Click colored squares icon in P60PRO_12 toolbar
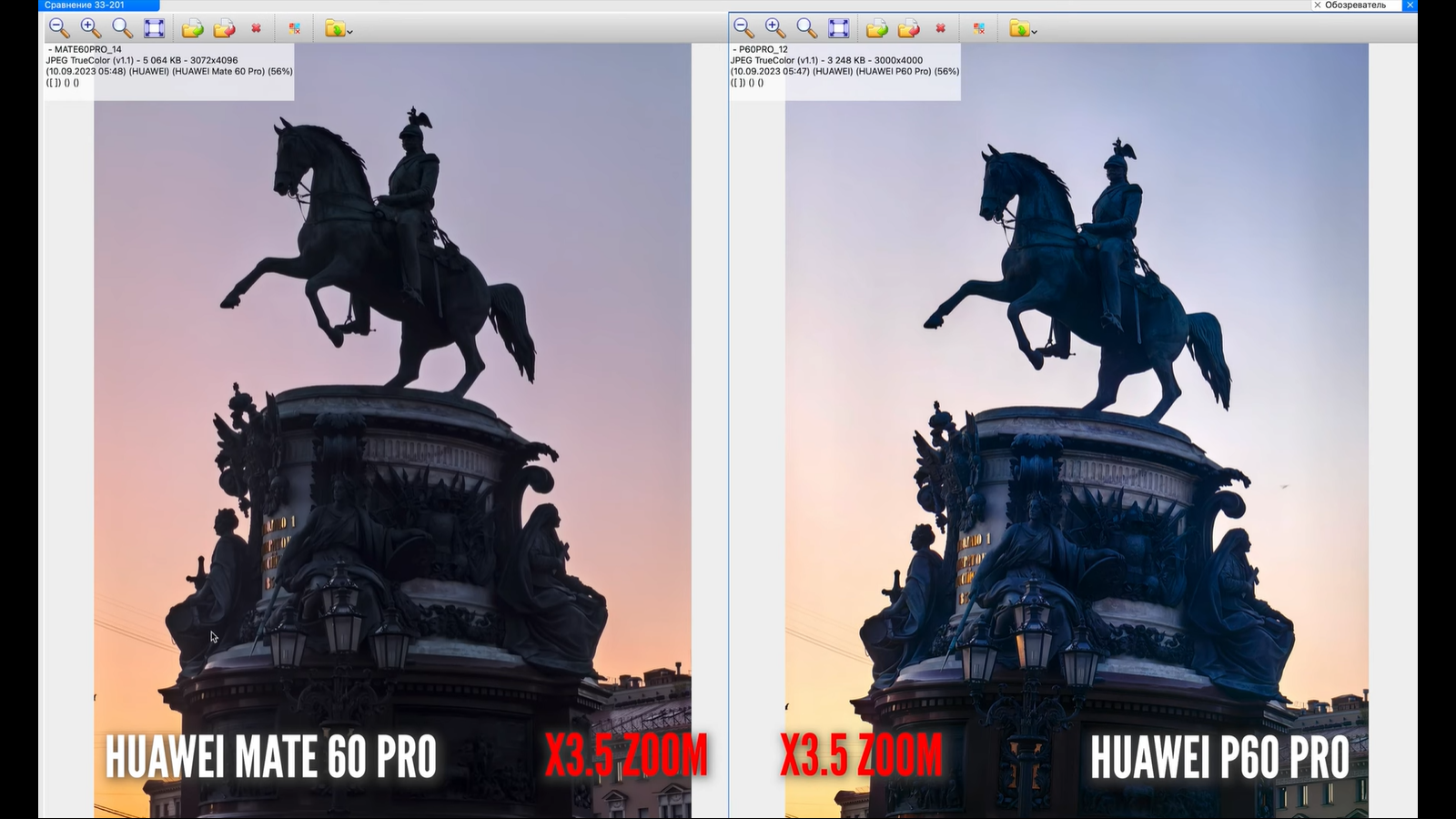This screenshot has height=819, width=1456. coord(979,29)
